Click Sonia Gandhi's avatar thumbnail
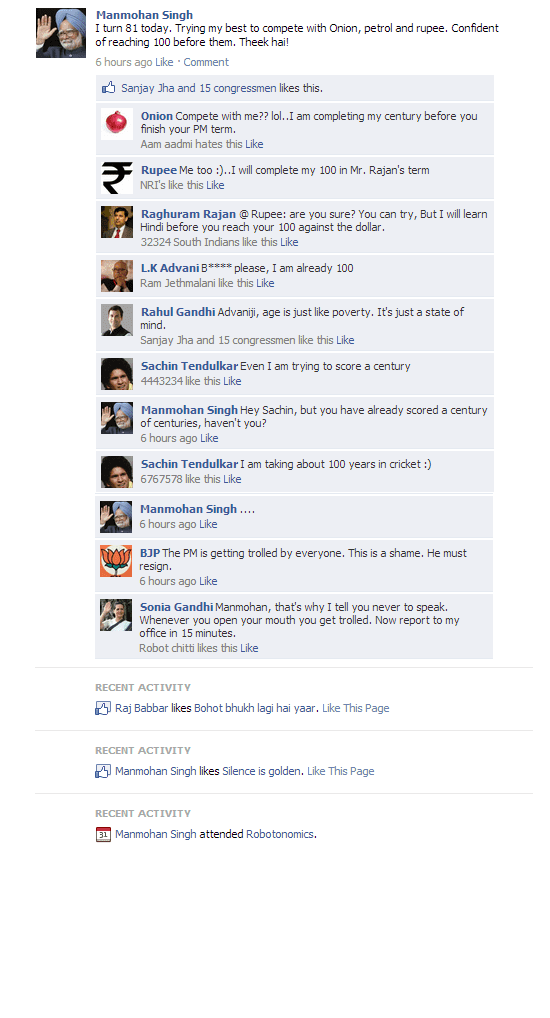The width and height of the screenshot is (550, 1018). tap(116, 615)
